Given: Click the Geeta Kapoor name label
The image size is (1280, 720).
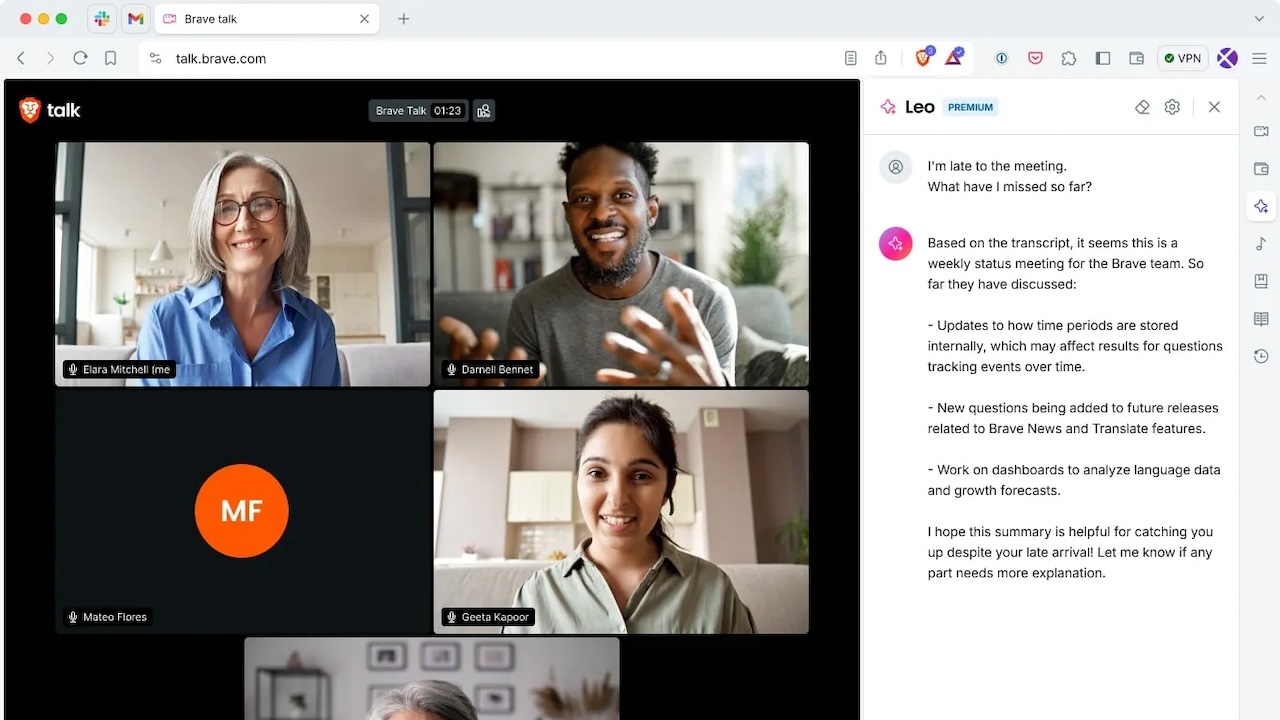Looking at the screenshot, I should pyautogui.click(x=488, y=618).
